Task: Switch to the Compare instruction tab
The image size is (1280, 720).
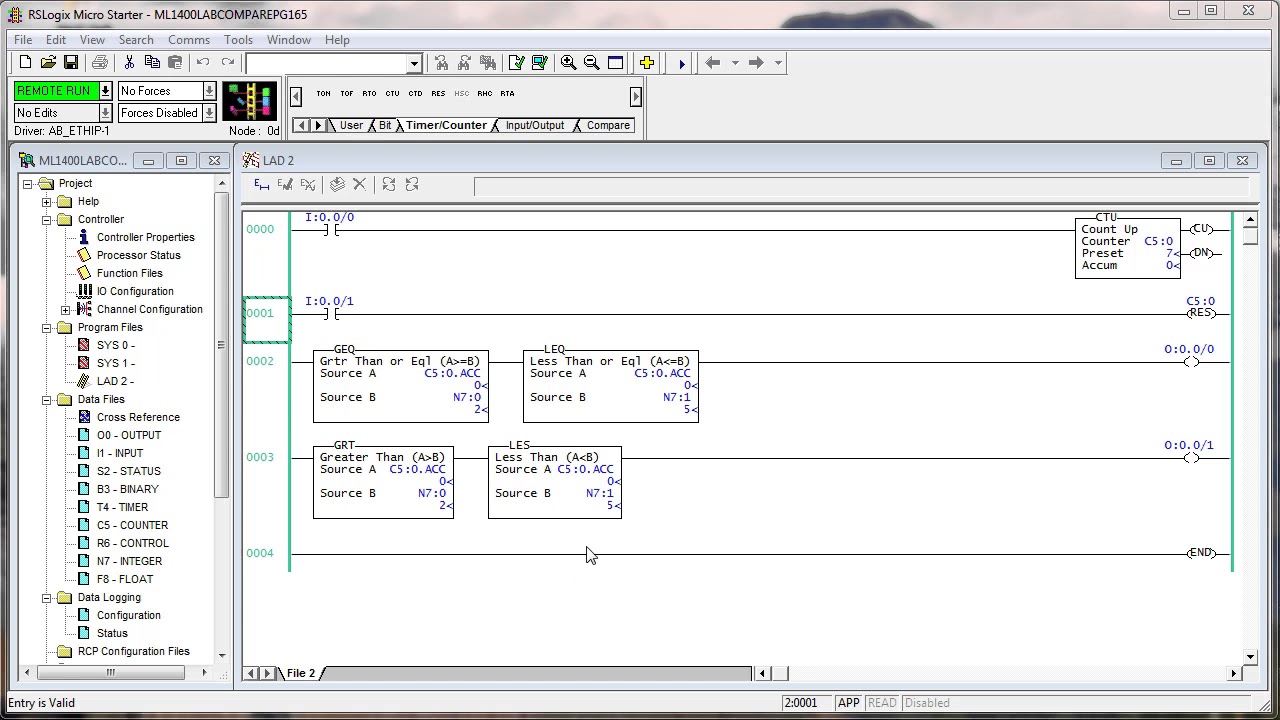Action: pyautogui.click(x=608, y=126)
